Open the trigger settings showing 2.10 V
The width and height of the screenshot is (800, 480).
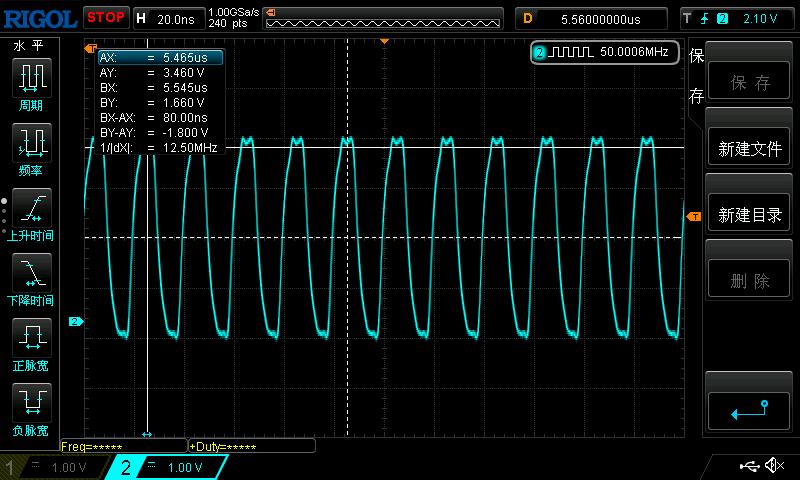735,18
